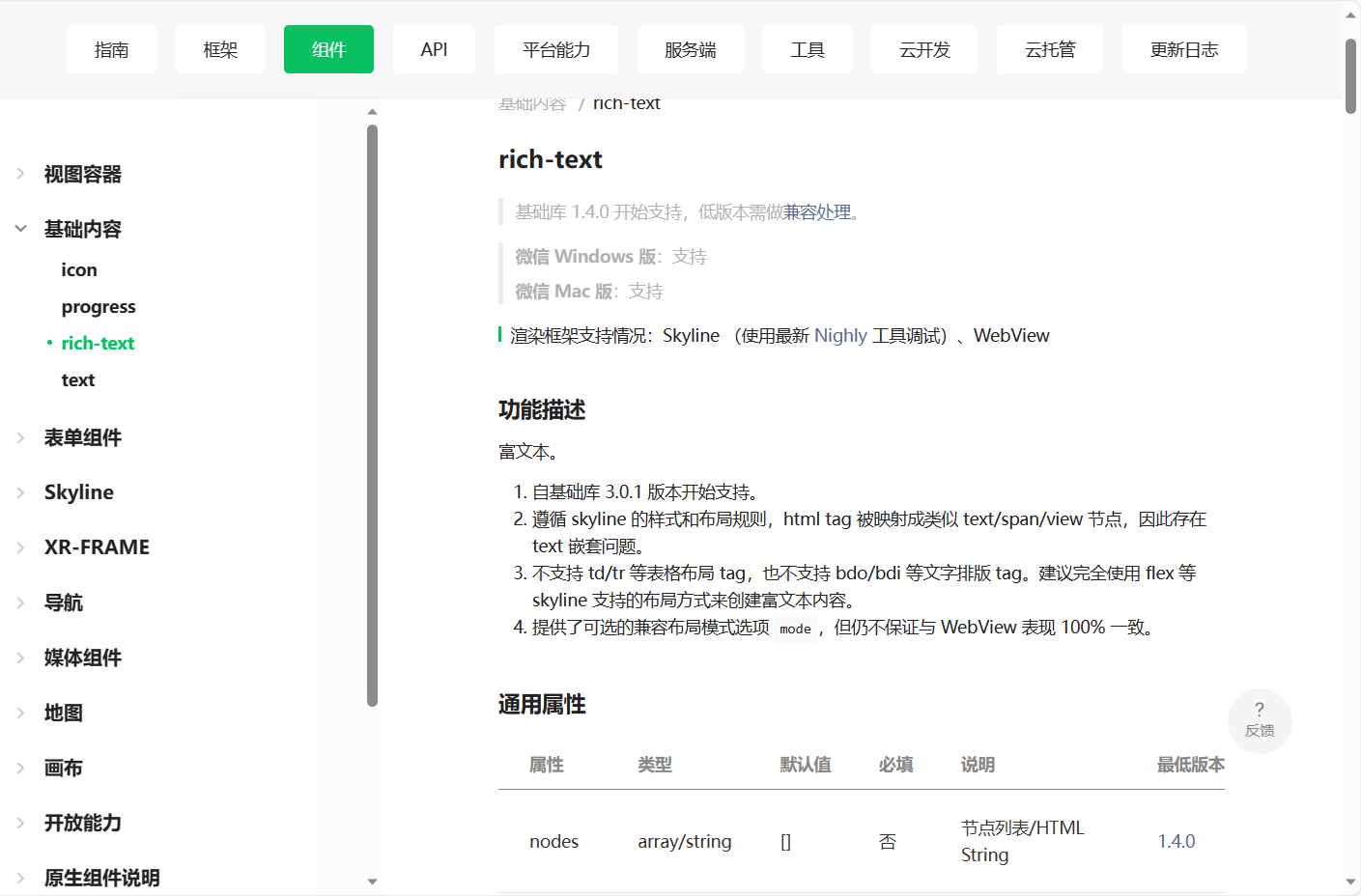The width and height of the screenshot is (1361, 896).
Task: Open the 工具 tab
Action: tap(808, 49)
